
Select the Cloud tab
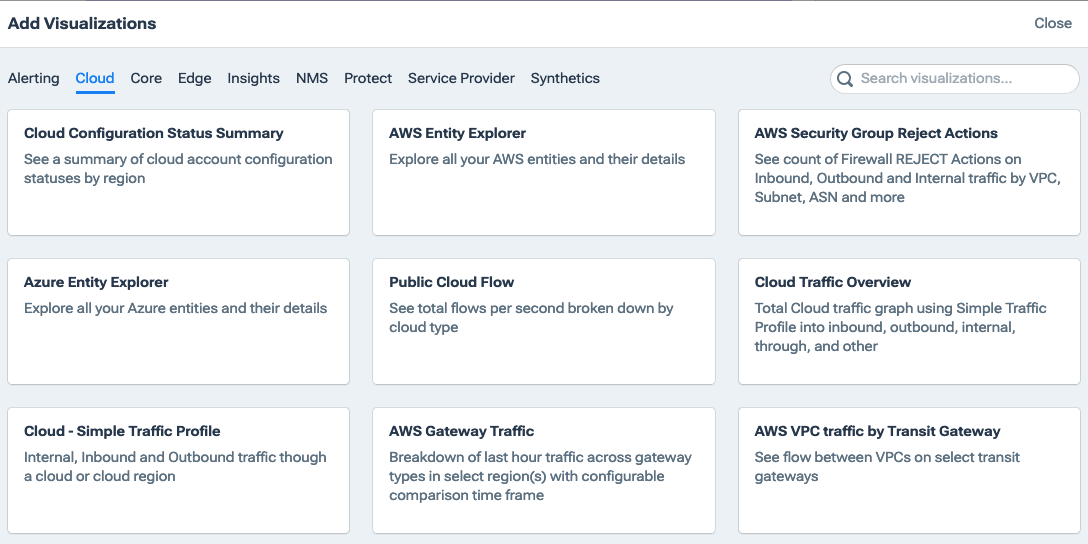95,78
